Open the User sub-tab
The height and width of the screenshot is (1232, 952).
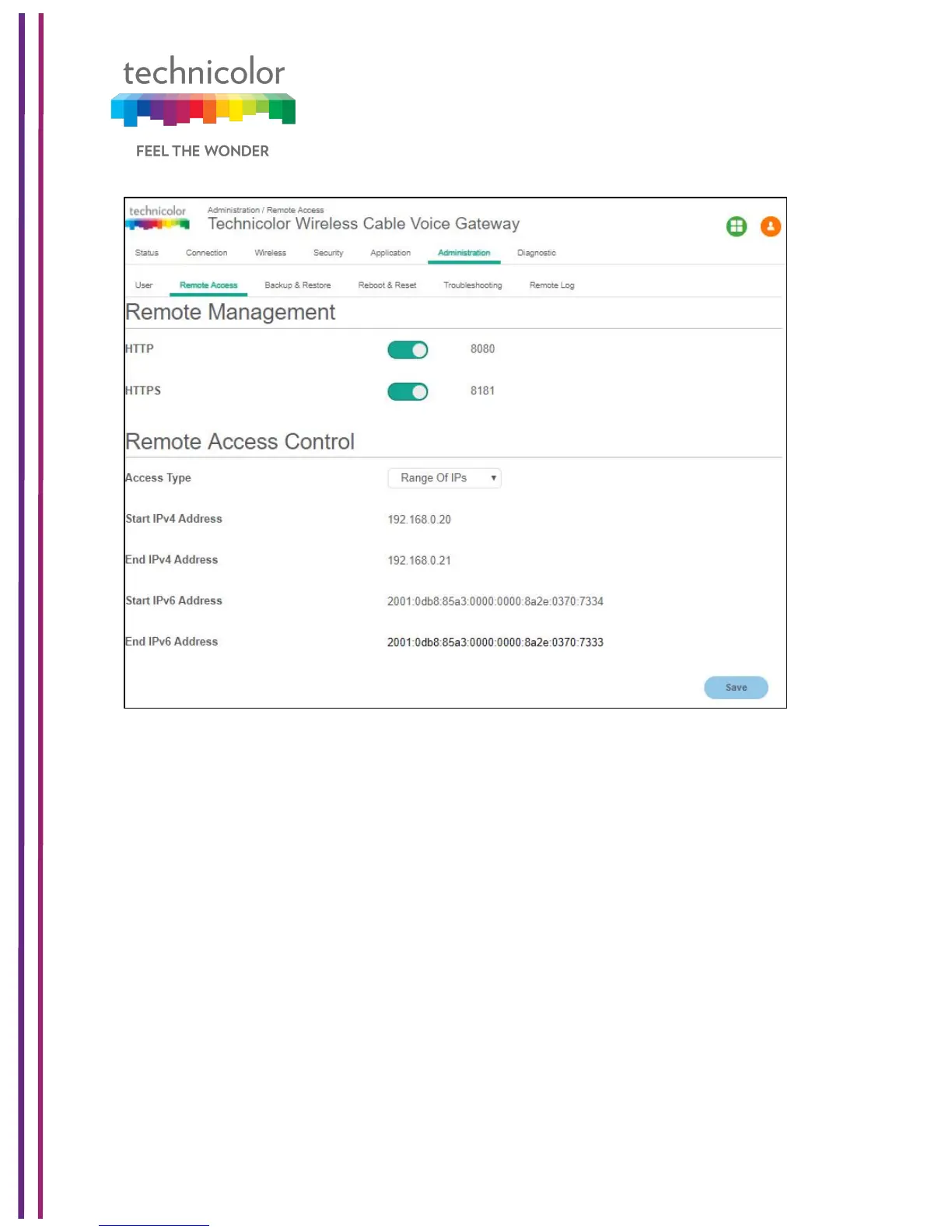[144, 285]
